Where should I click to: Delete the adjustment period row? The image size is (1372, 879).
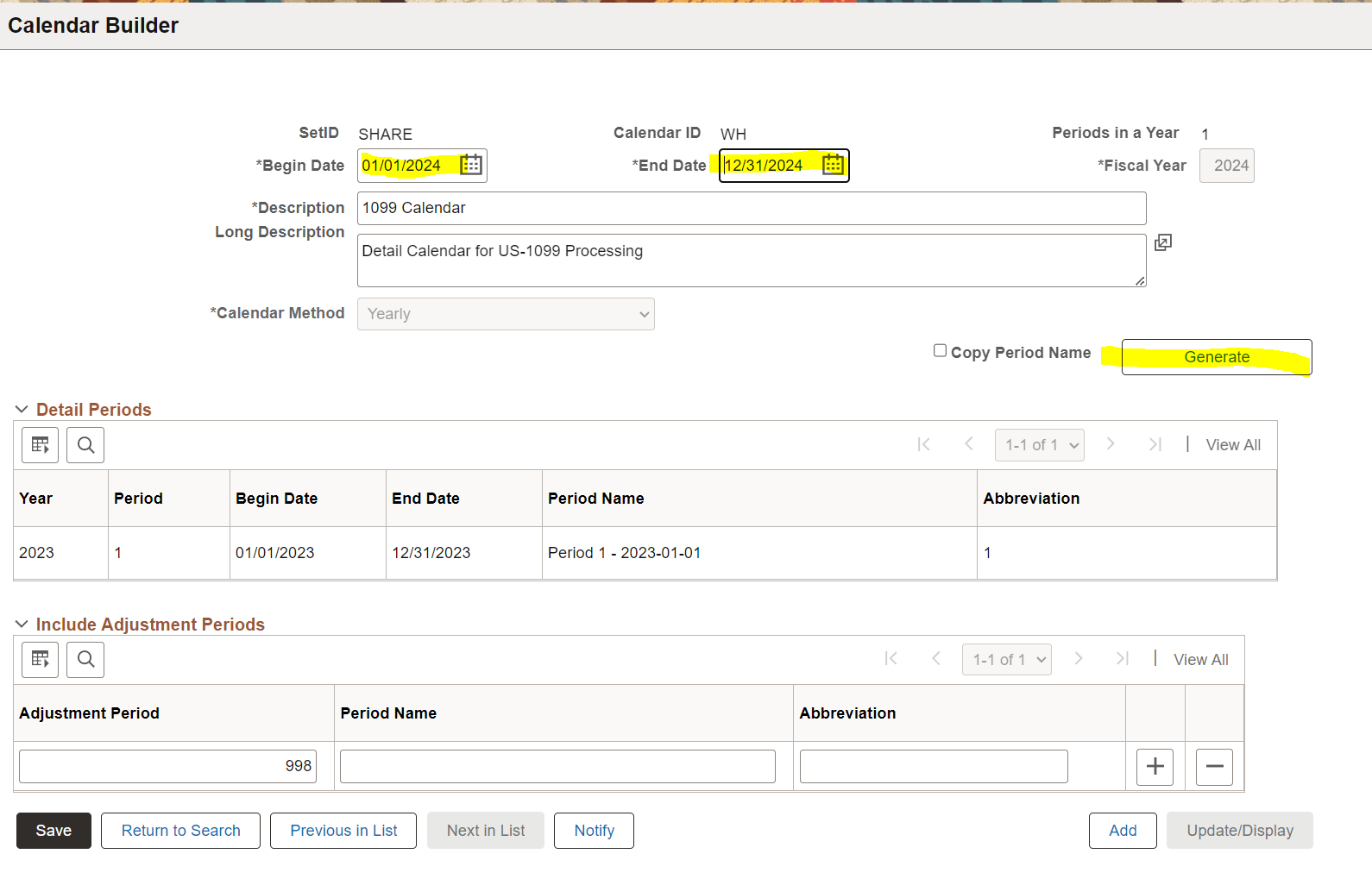click(x=1214, y=767)
